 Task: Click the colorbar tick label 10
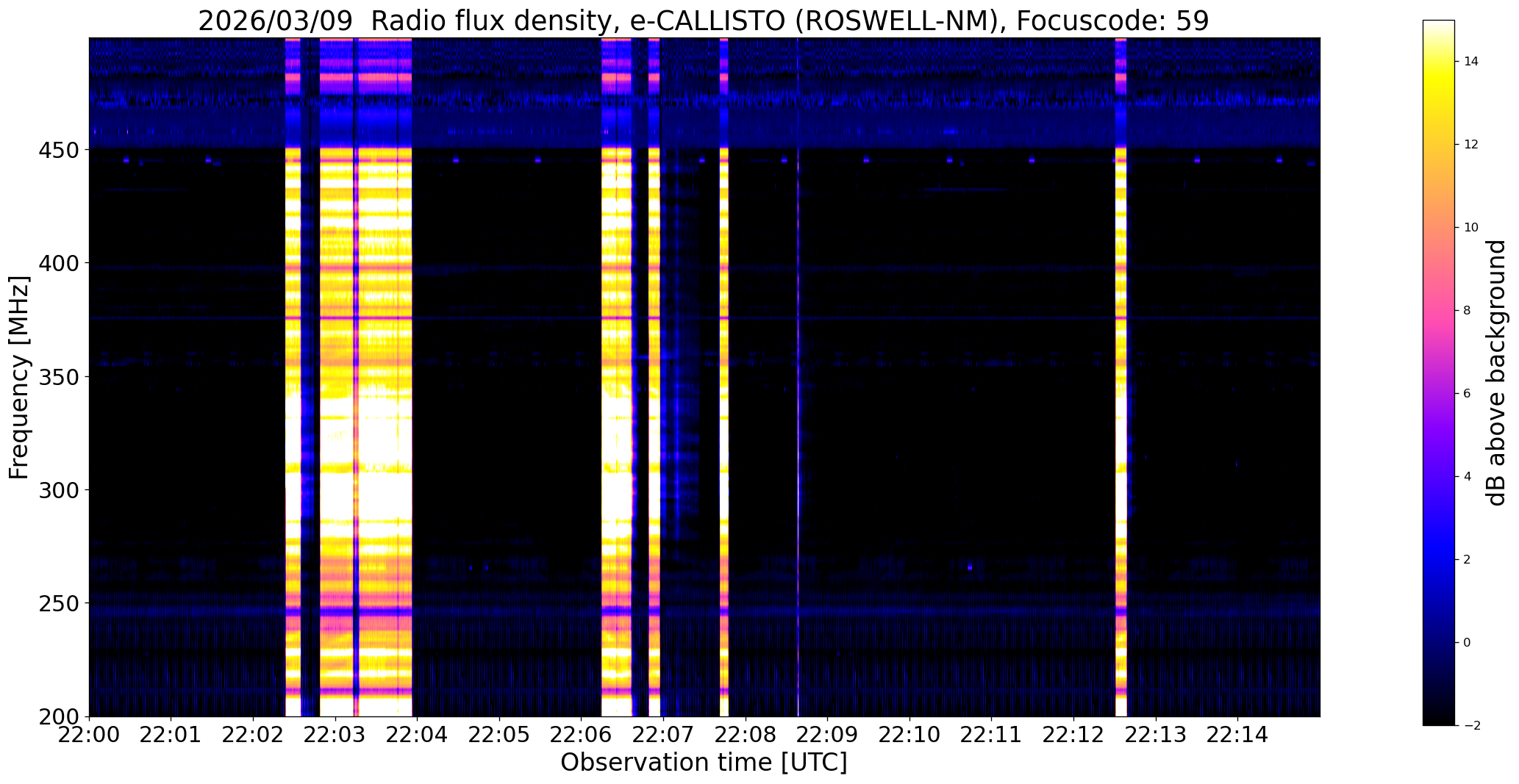[x=1470, y=228]
